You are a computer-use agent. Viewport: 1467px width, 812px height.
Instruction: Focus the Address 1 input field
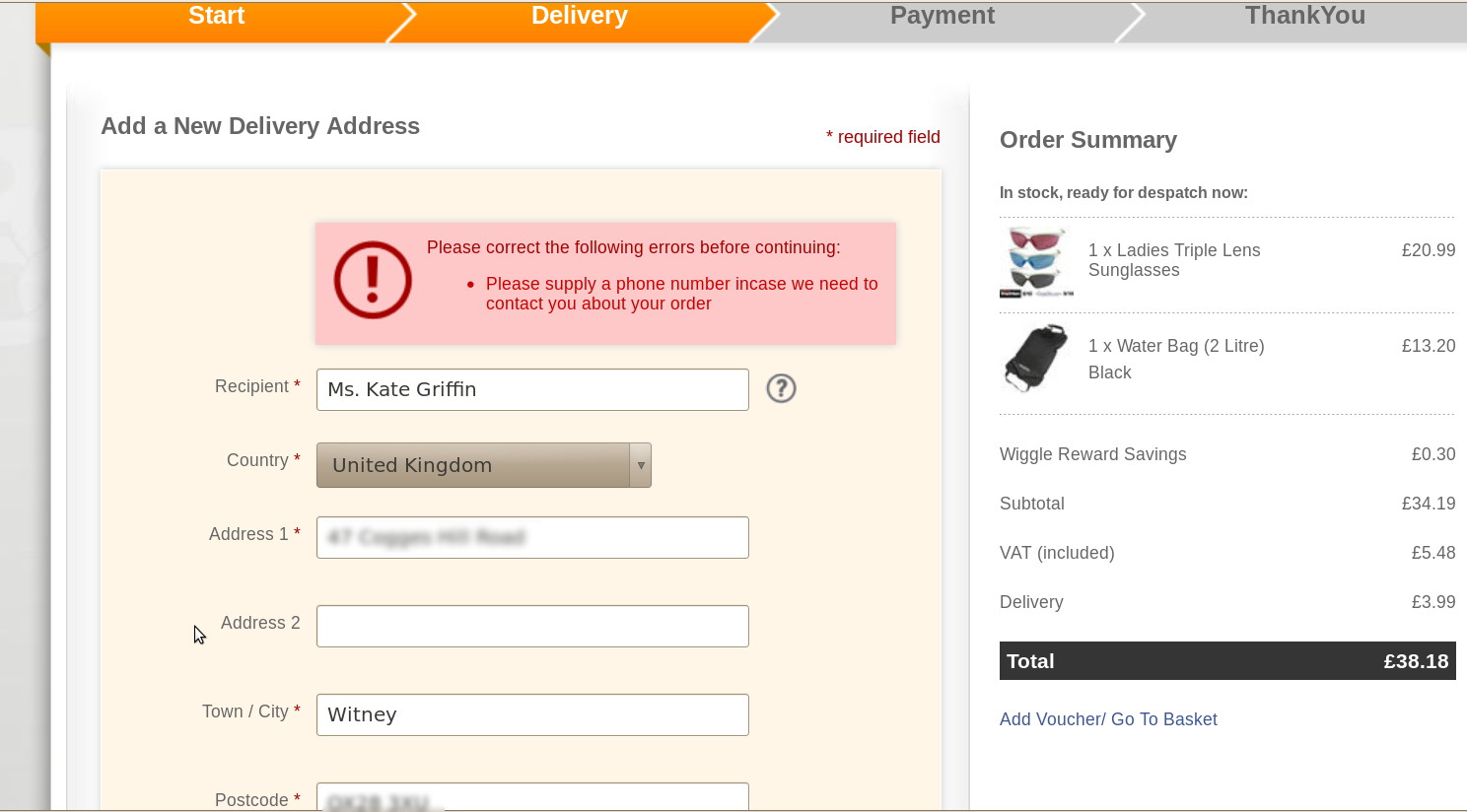coord(532,537)
